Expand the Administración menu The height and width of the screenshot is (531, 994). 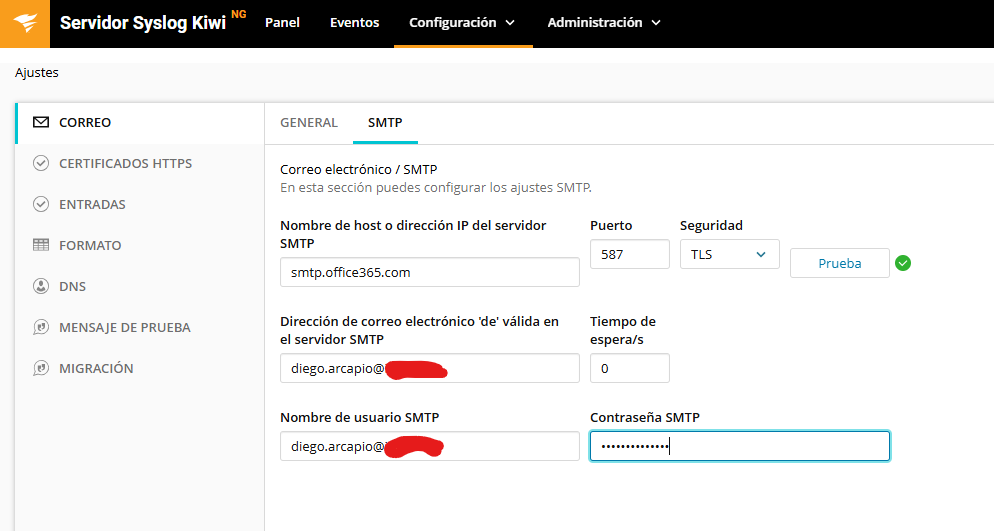pos(604,23)
